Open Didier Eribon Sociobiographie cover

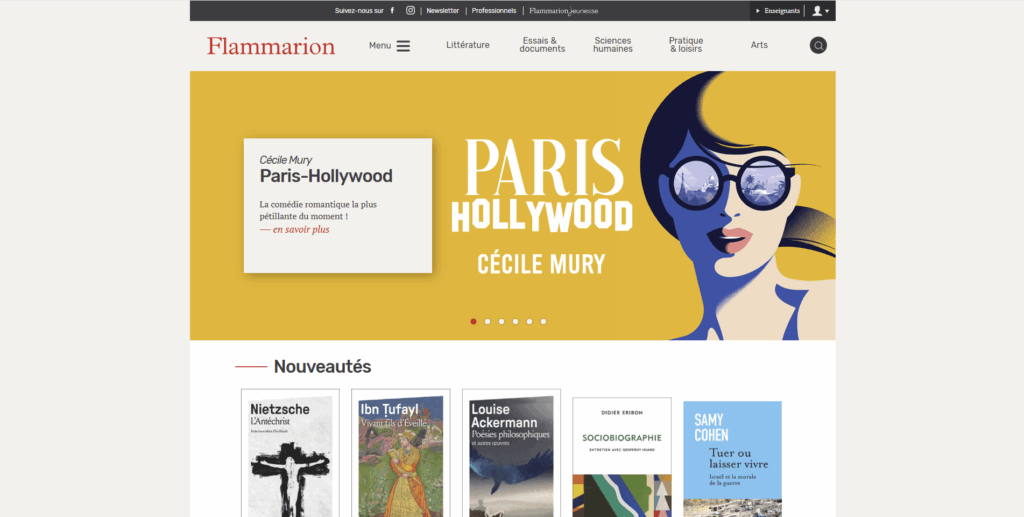pyautogui.click(x=622, y=457)
